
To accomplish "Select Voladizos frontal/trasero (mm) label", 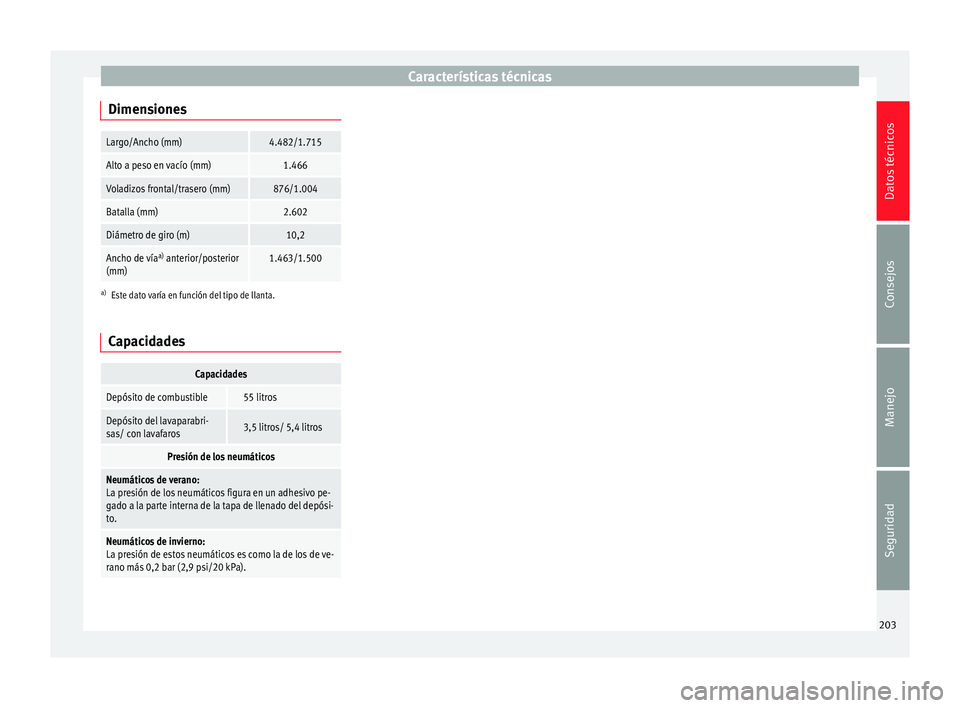I will click(168, 189).
